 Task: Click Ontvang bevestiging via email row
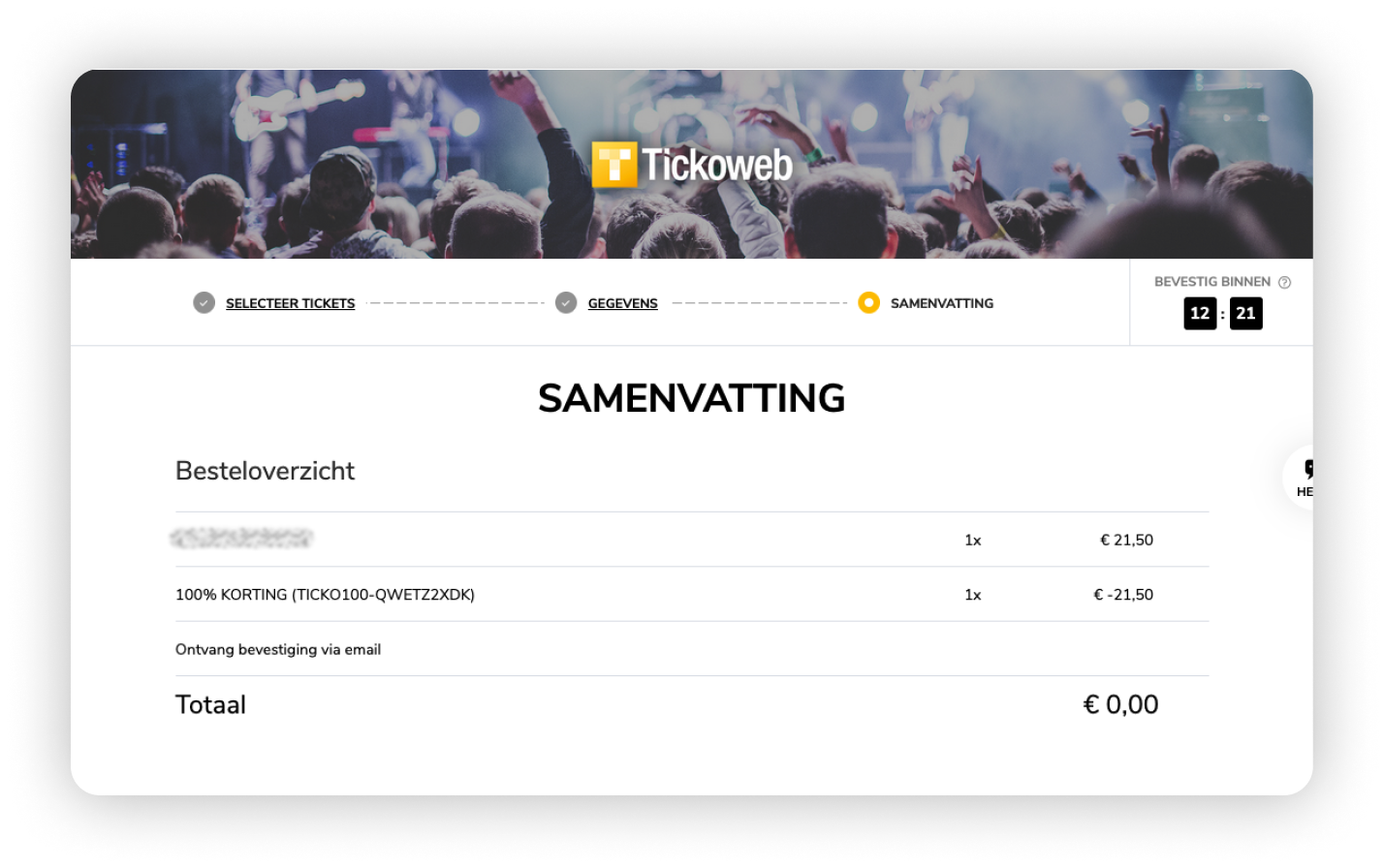(x=278, y=649)
